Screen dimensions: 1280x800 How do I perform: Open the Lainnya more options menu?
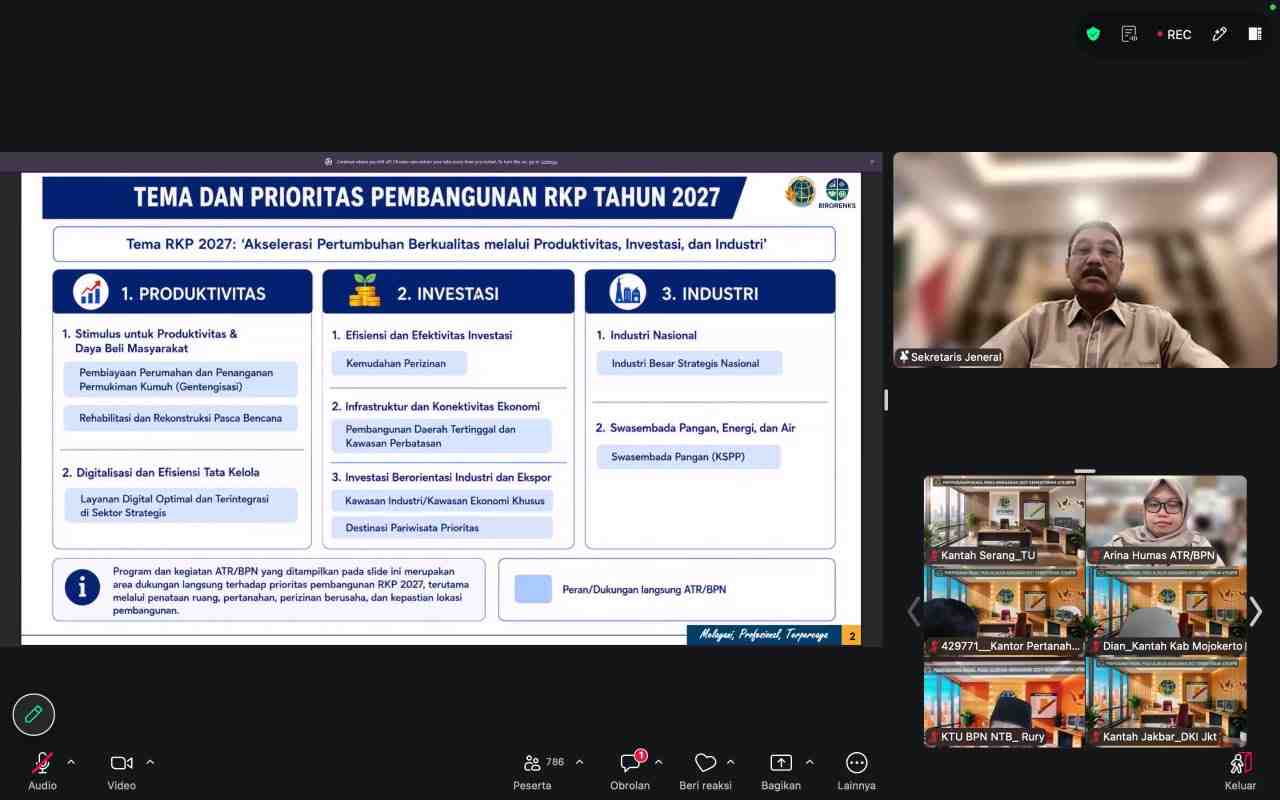pyautogui.click(x=857, y=771)
